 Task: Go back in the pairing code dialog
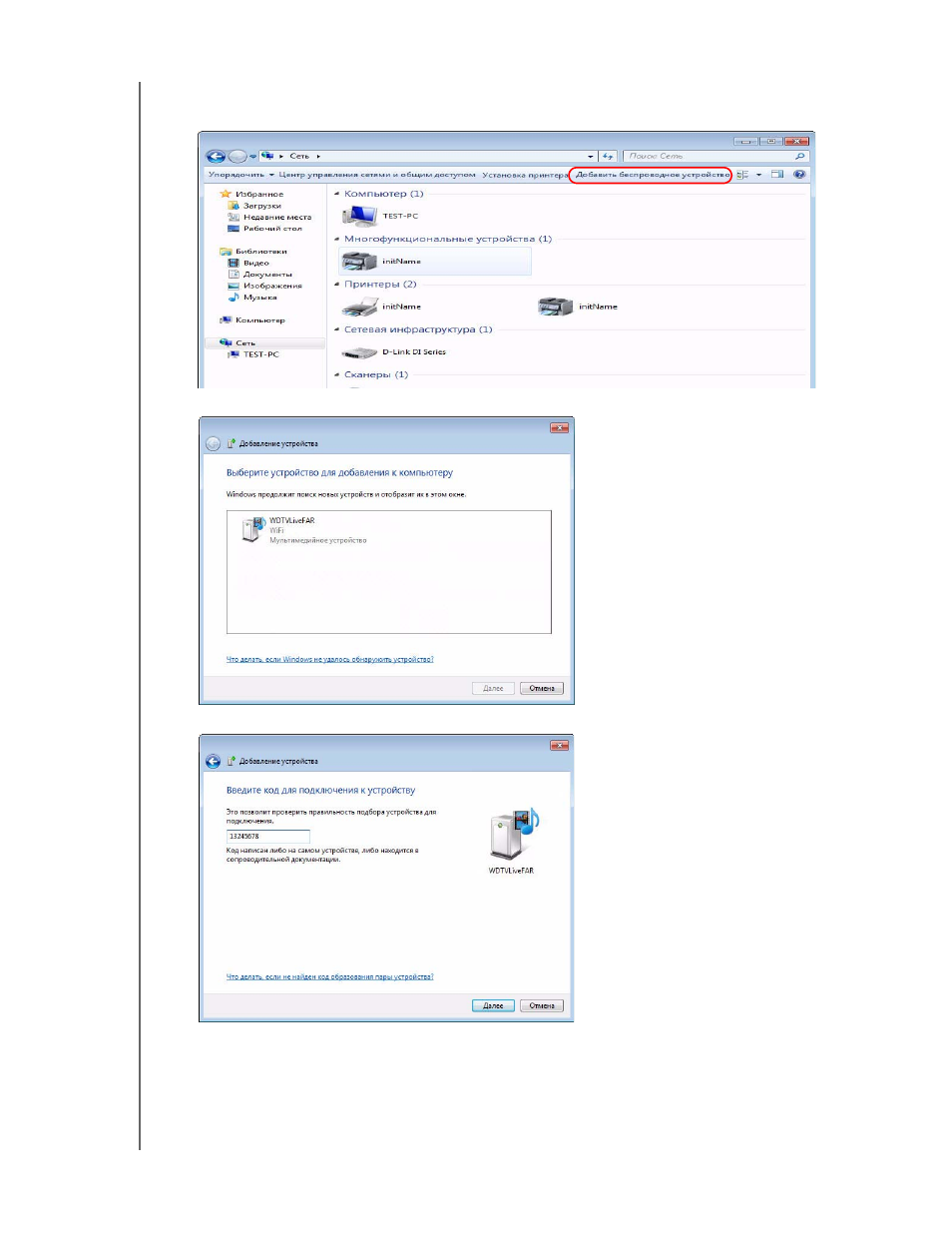click(213, 762)
